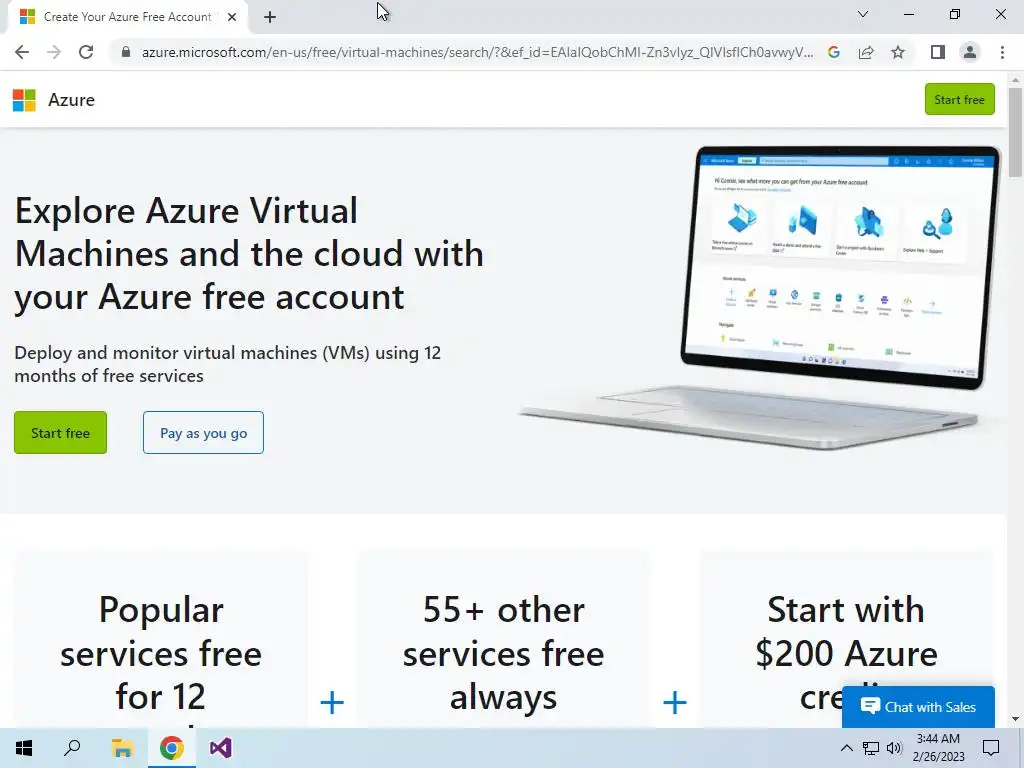1024x768 pixels.
Task: Click the Chrome taskbar icon
Action: pyautogui.click(x=172, y=748)
